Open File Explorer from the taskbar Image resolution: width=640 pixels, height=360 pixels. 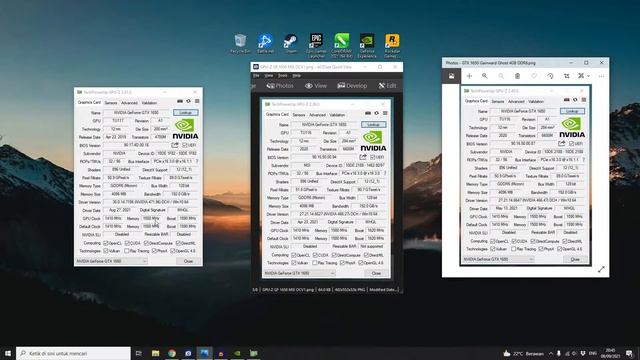(x=156, y=353)
